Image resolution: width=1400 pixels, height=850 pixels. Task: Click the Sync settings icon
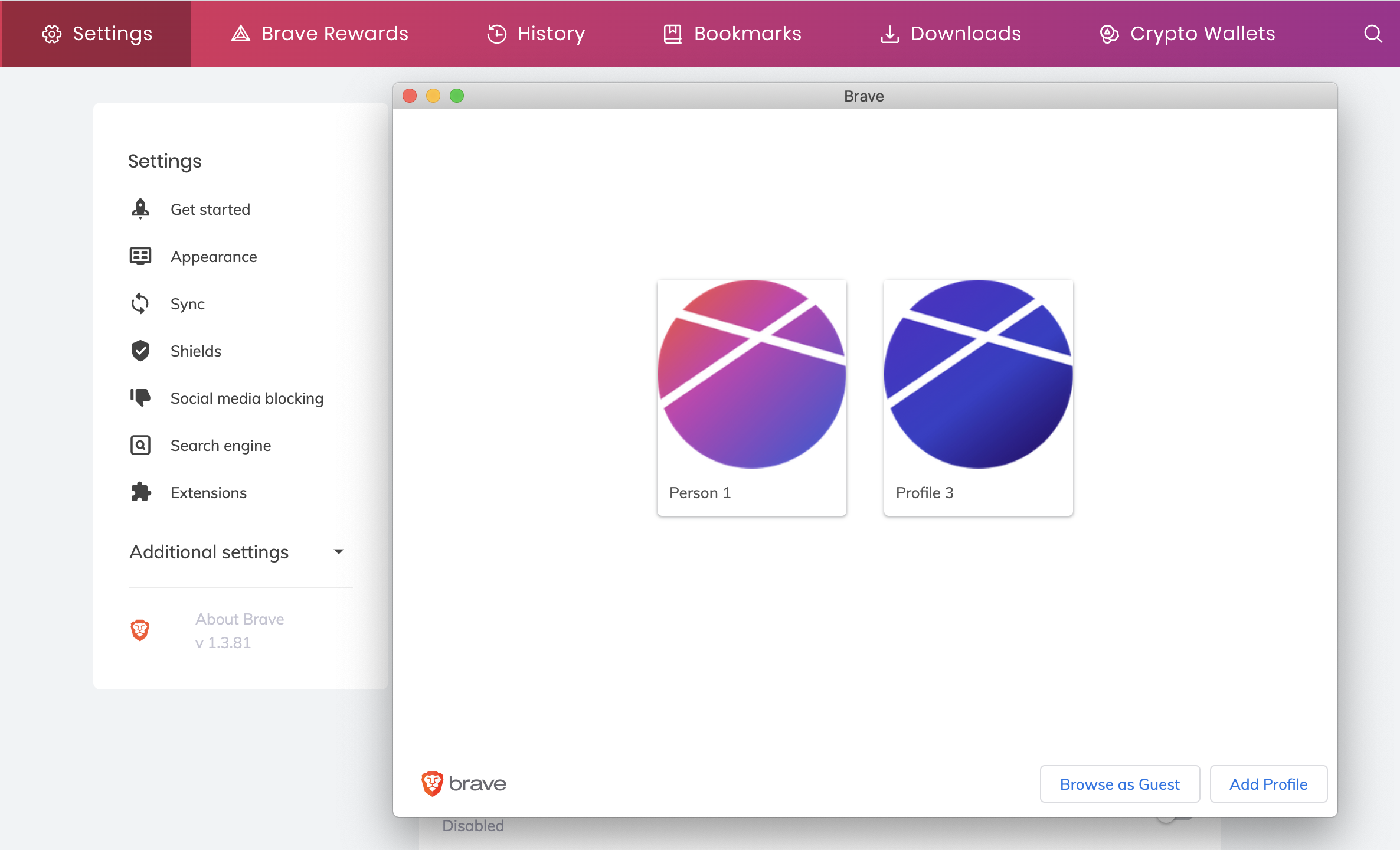[140, 303]
